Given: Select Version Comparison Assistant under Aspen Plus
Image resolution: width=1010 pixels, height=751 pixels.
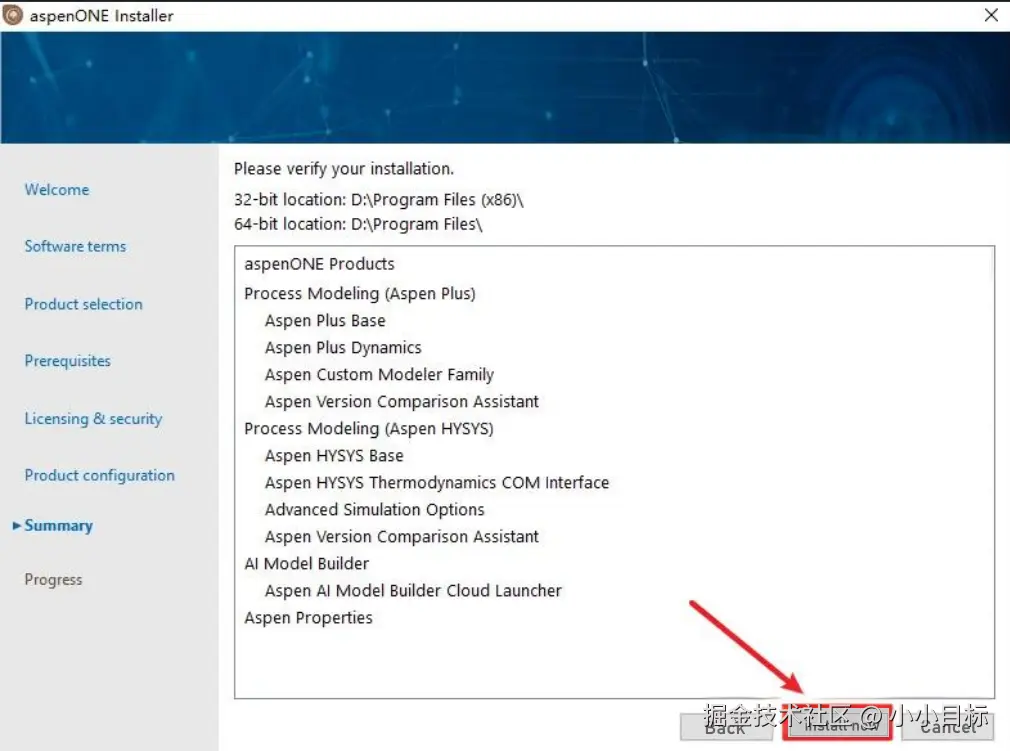Looking at the screenshot, I should point(402,402).
